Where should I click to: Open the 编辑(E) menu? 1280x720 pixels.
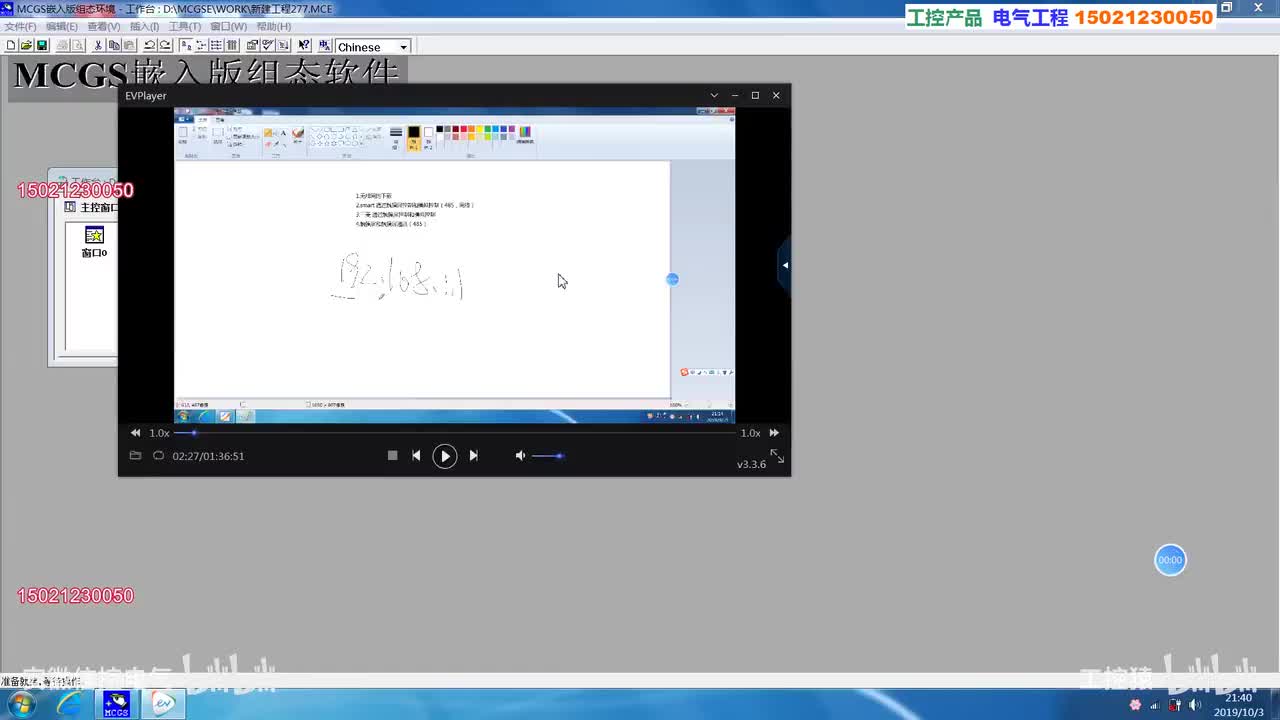tap(62, 27)
